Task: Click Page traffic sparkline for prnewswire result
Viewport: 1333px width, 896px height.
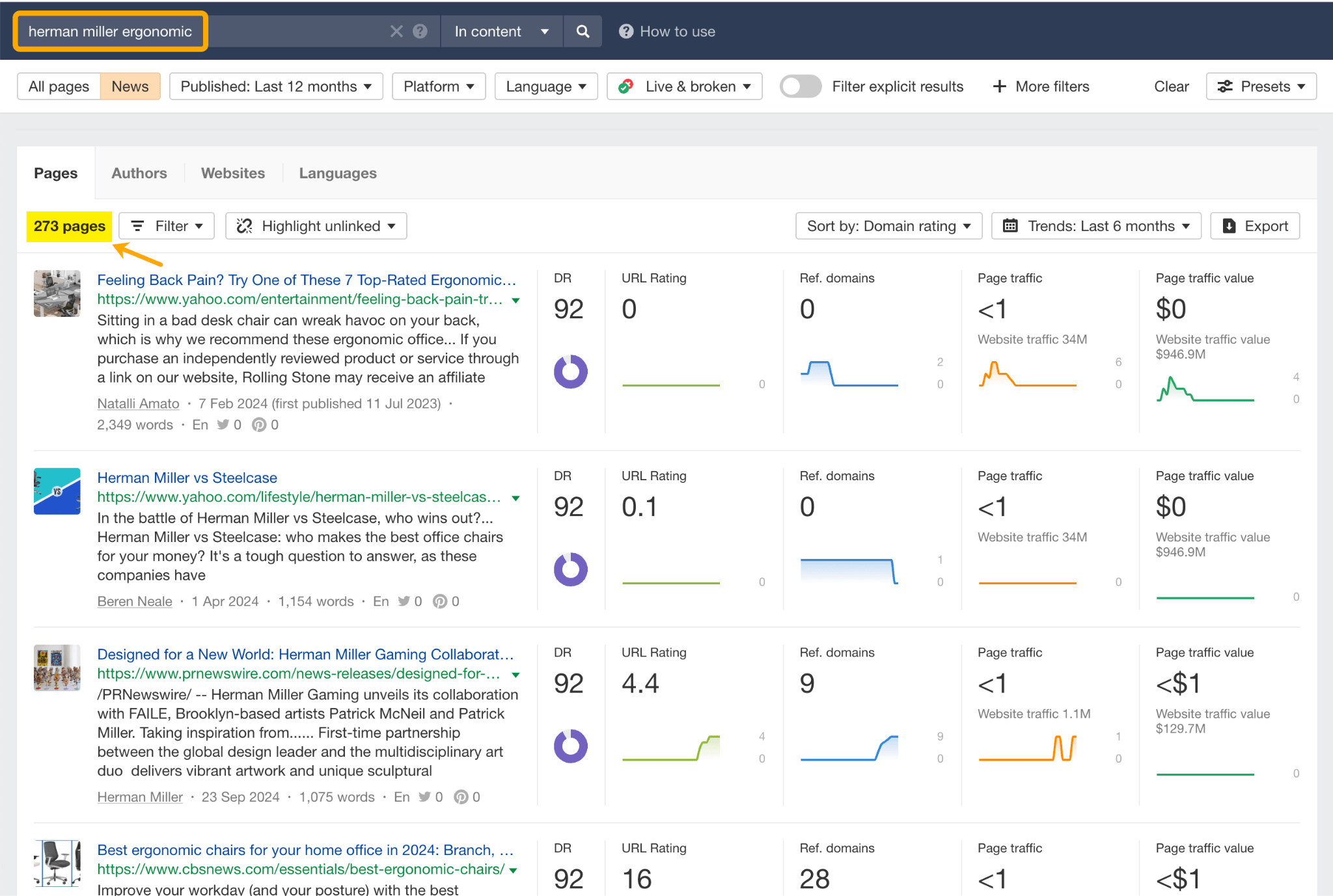Action: pos(1028,748)
